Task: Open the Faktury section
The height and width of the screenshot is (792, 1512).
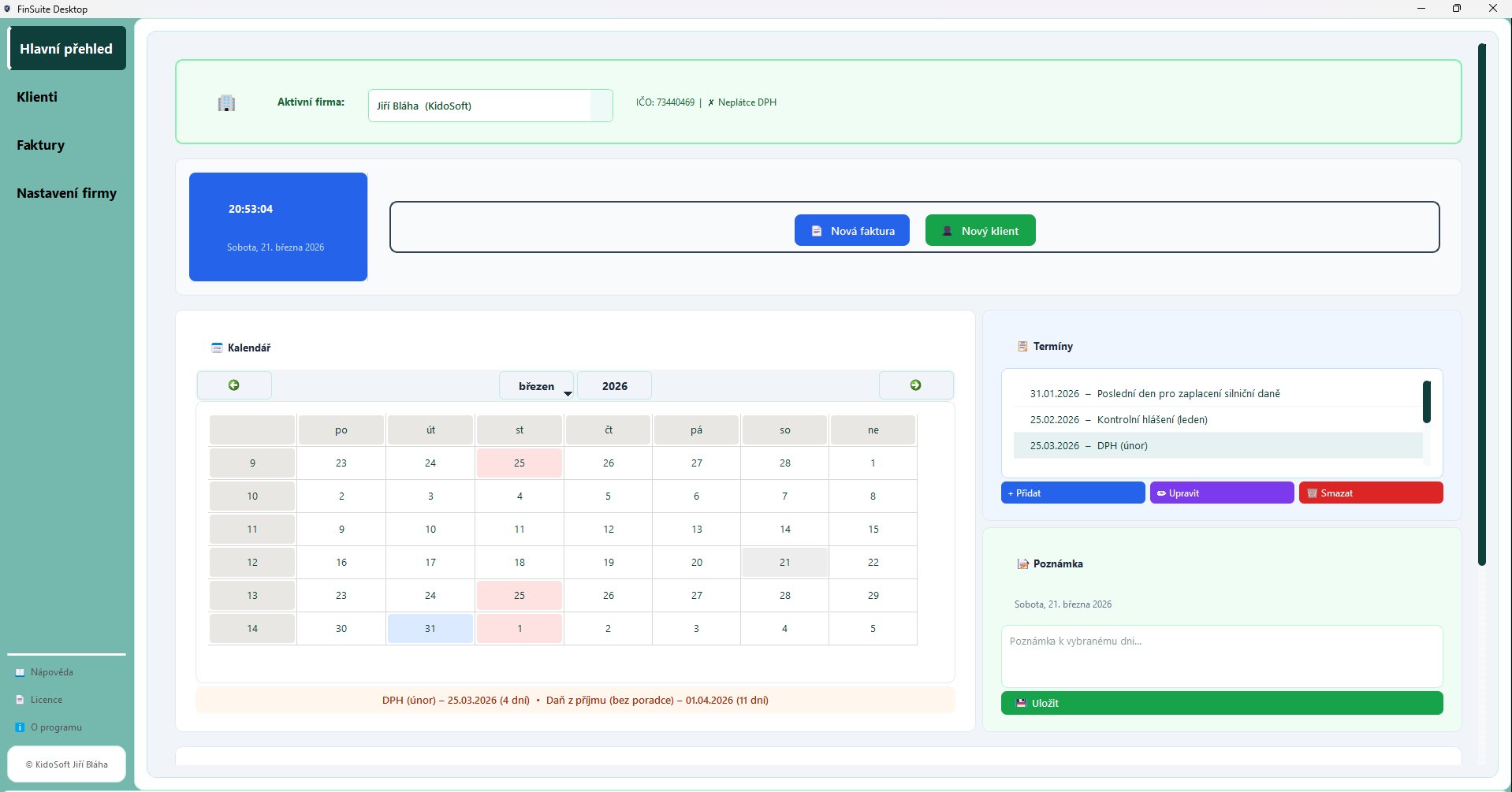Action: (x=41, y=145)
